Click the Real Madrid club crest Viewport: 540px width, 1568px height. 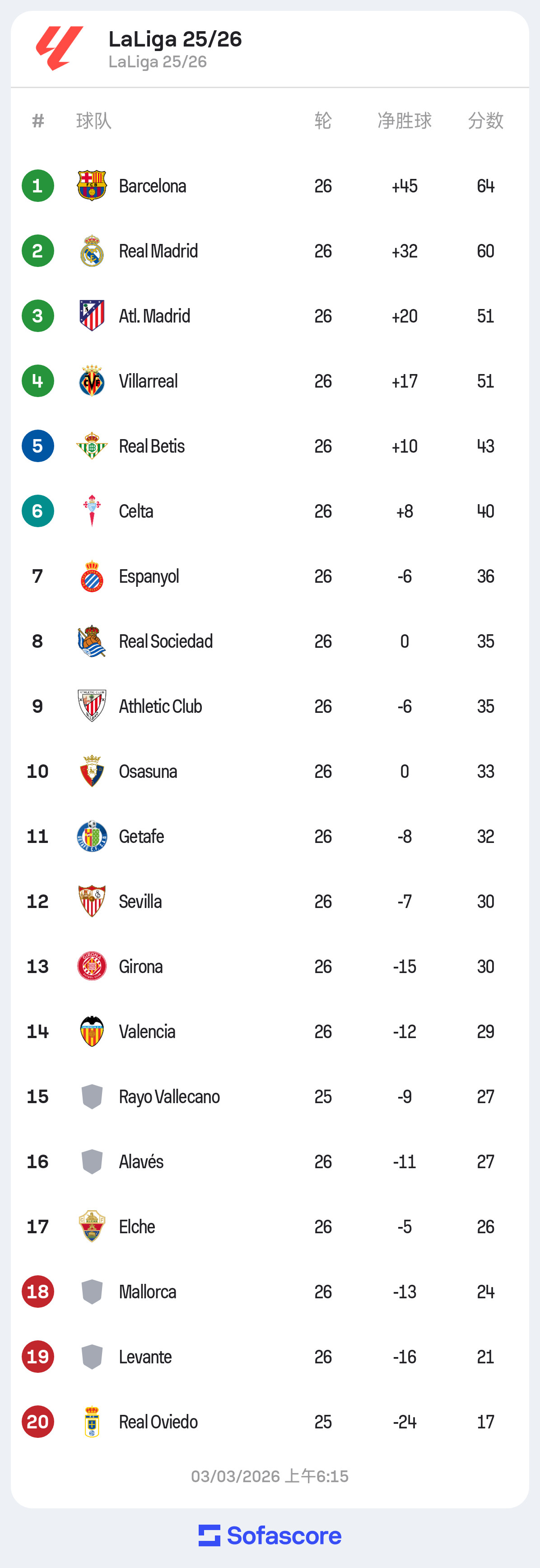point(92,251)
